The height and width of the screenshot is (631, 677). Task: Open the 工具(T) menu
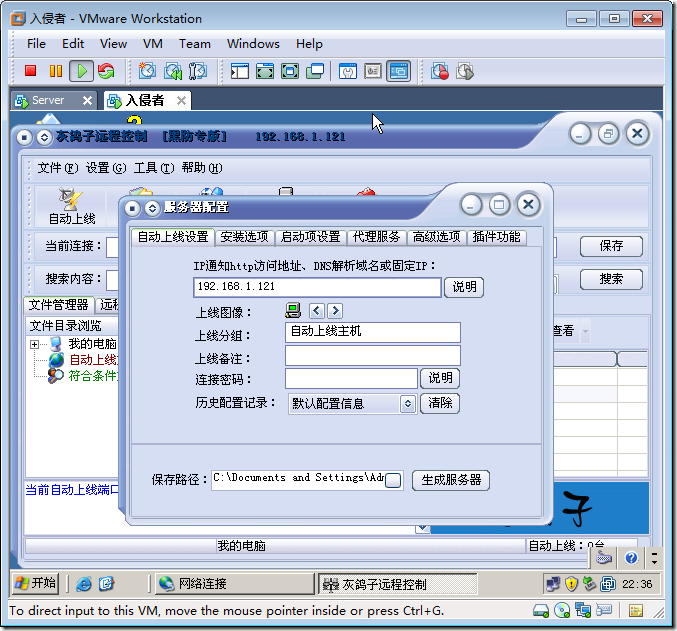point(154,168)
